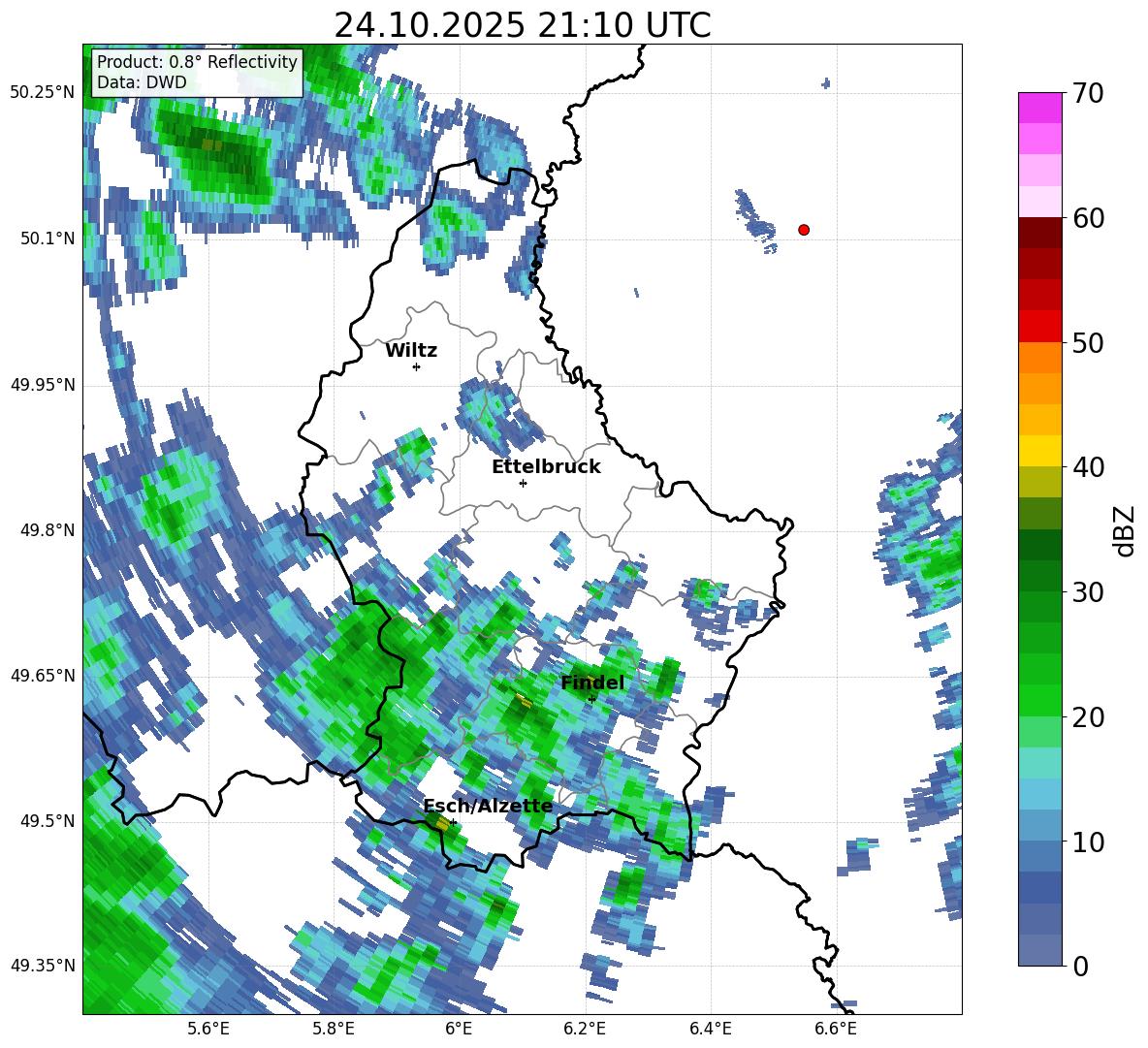Click the longitude label 5.8°E
The height and width of the screenshot is (1048, 1148).
click(334, 1030)
